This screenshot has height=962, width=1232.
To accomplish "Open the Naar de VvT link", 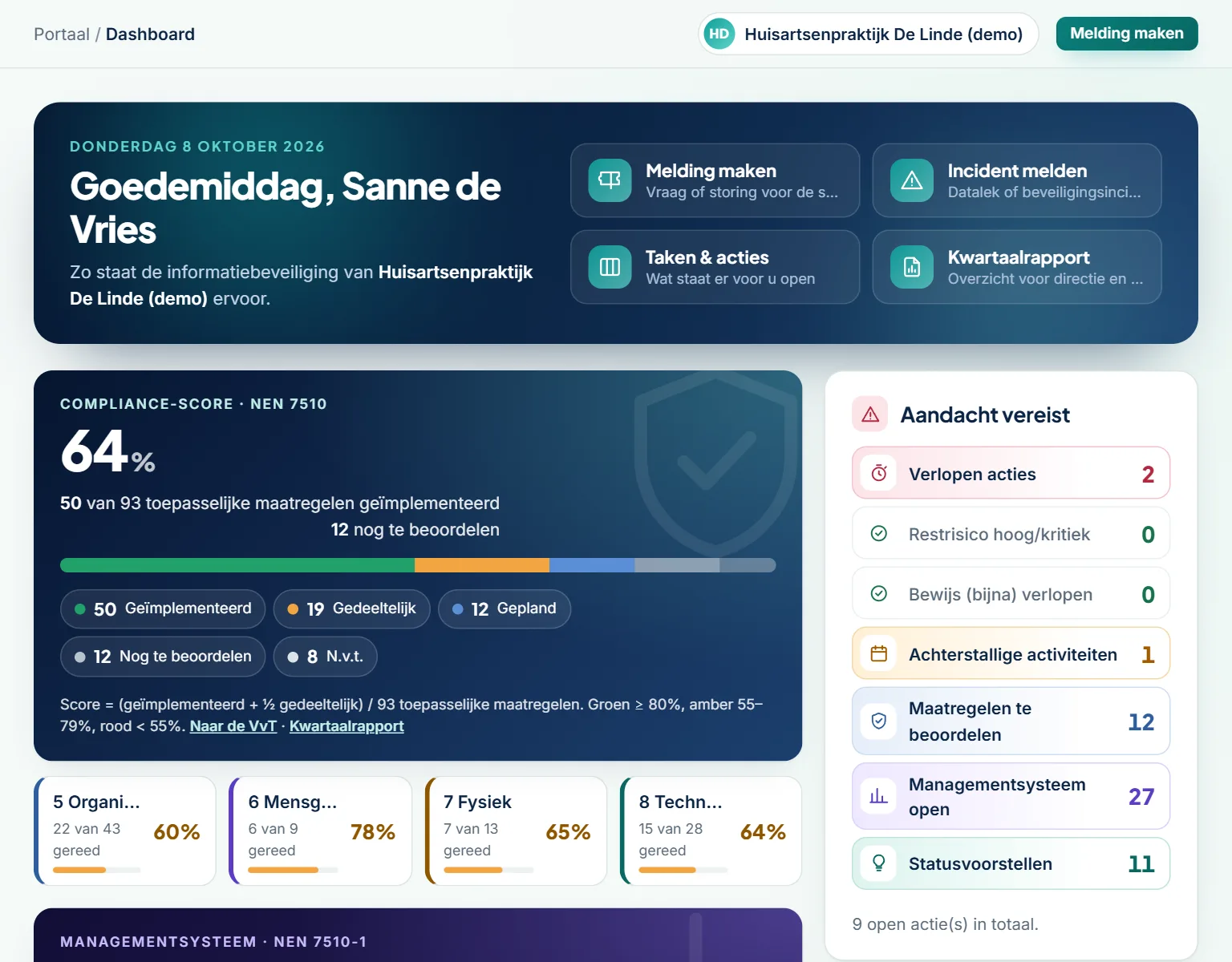I will pyautogui.click(x=233, y=726).
